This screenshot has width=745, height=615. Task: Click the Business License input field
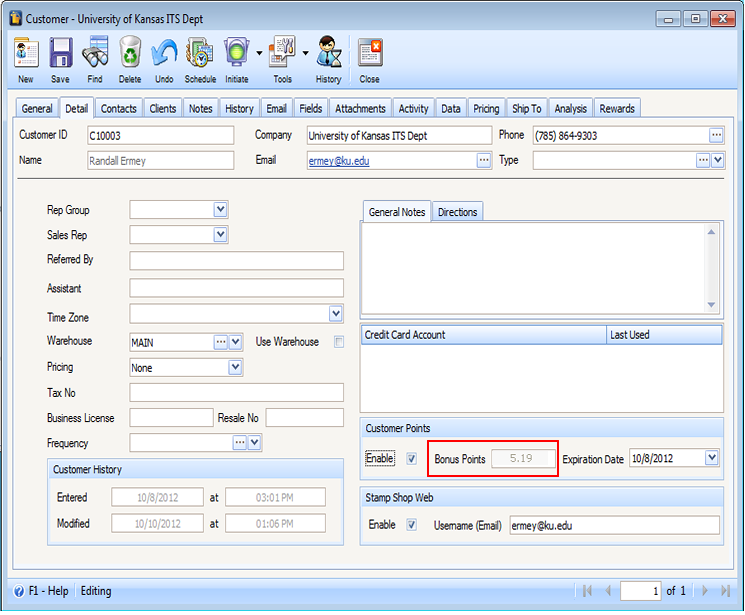coord(172,418)
